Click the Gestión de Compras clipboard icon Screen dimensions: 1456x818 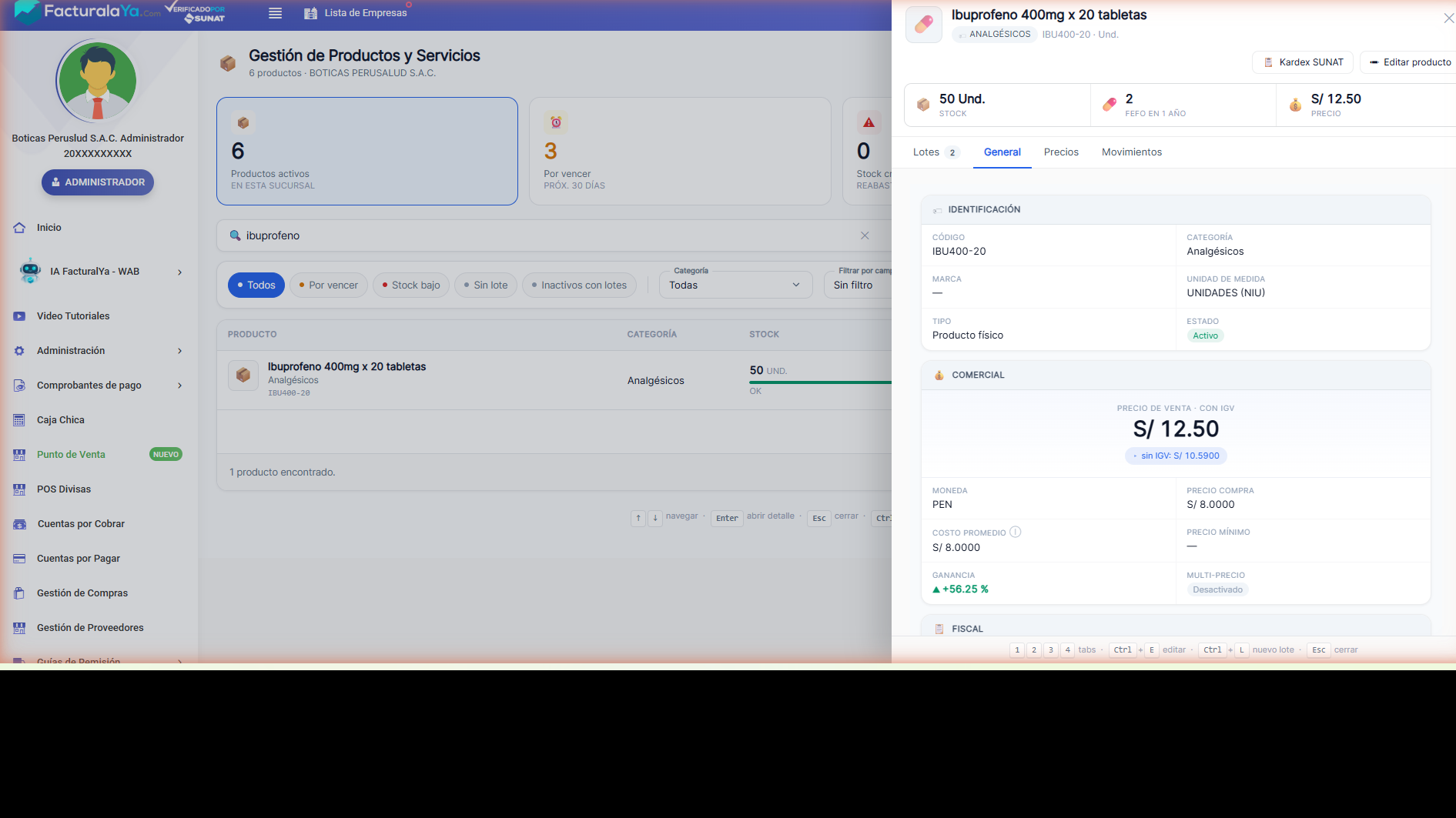(19, 593)
